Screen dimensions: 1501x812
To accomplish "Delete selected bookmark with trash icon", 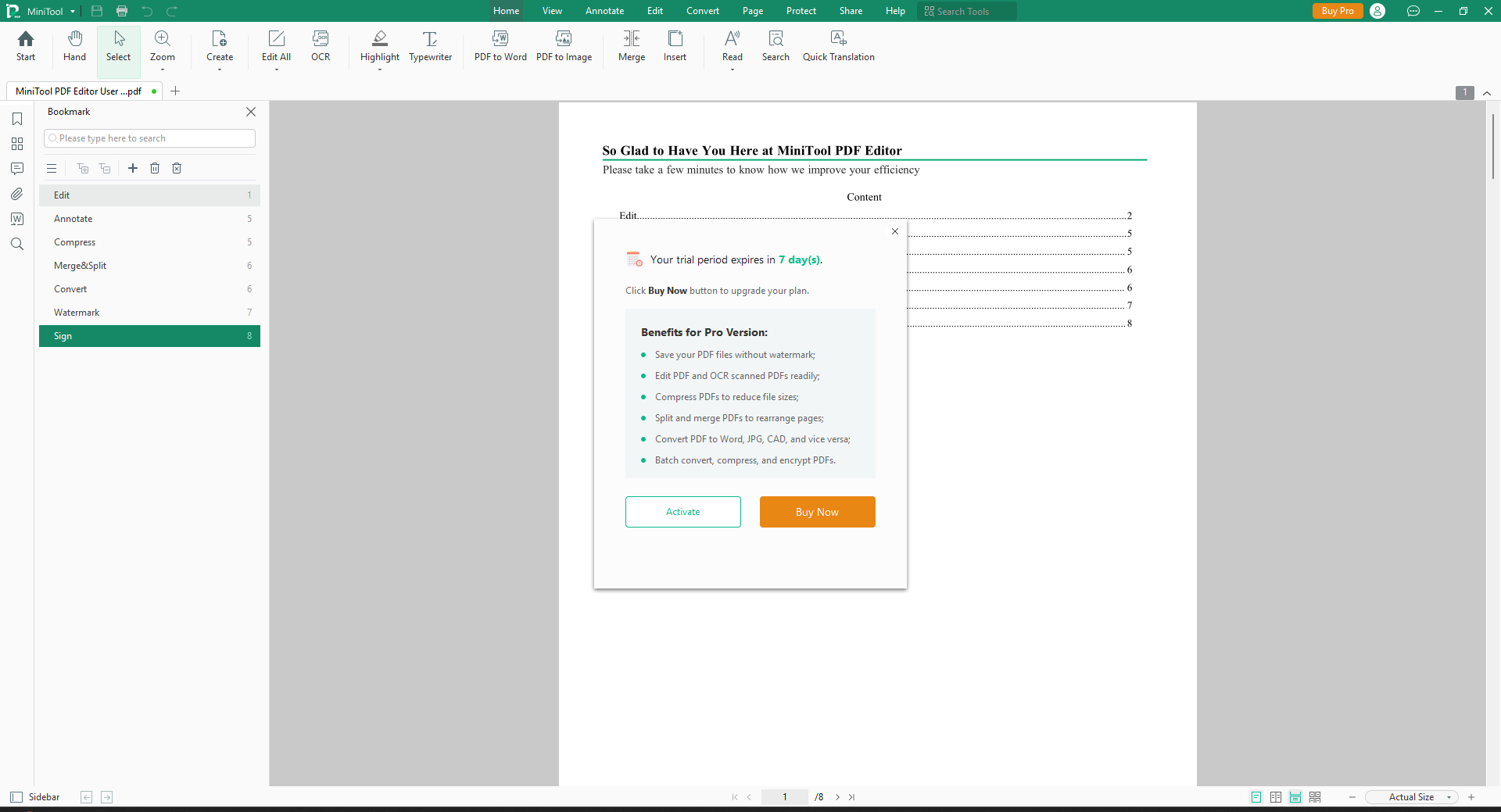I will tap(155, 168).
